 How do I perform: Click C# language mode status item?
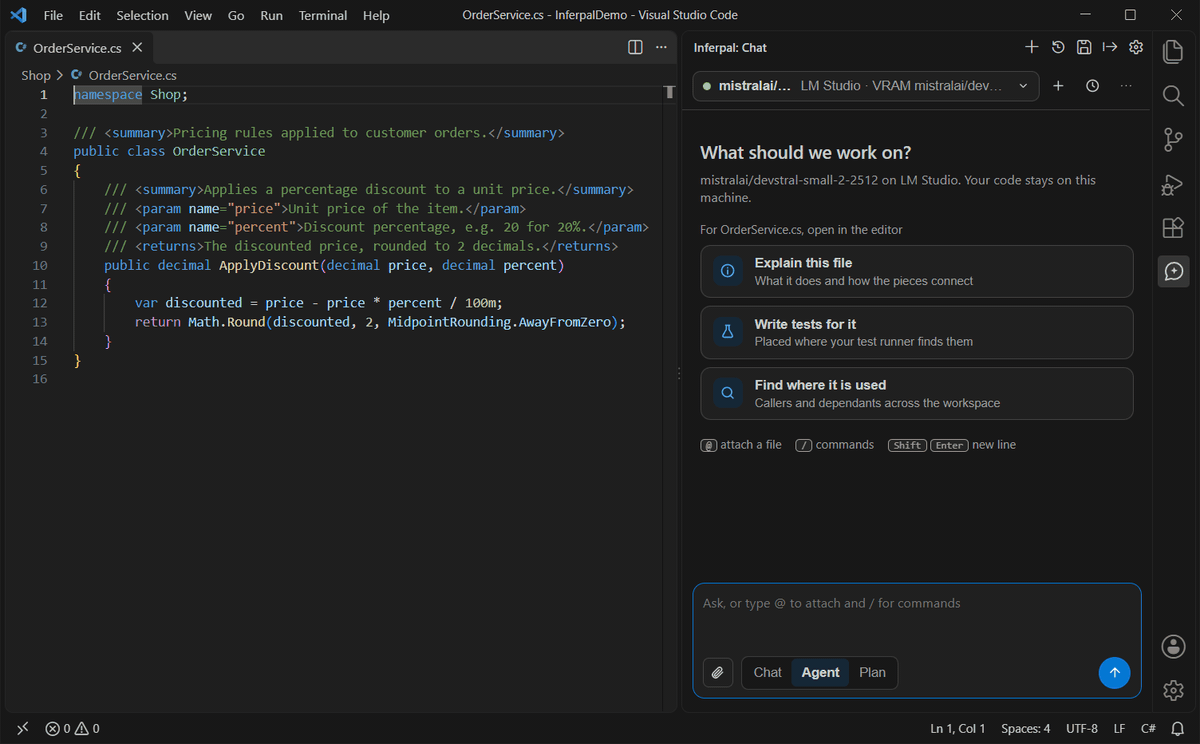pyautogui.click(x=1149, y=728)
